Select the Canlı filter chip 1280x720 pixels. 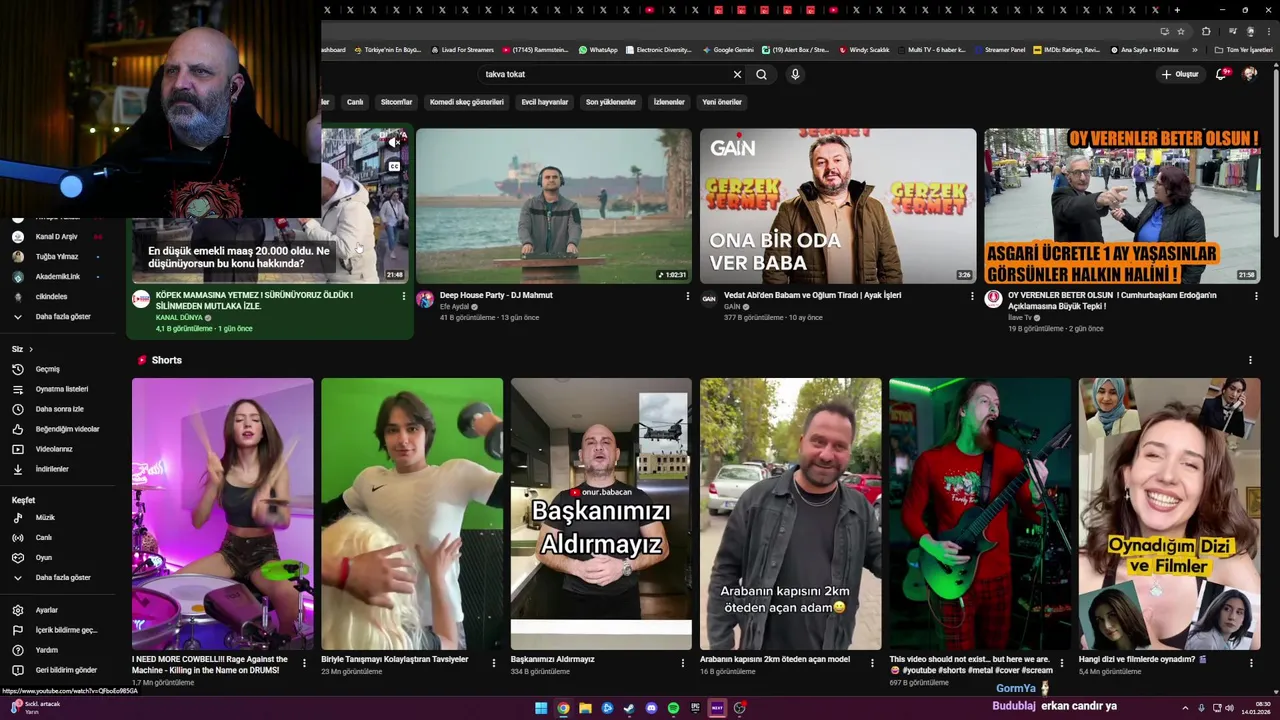tap(354, 102)
